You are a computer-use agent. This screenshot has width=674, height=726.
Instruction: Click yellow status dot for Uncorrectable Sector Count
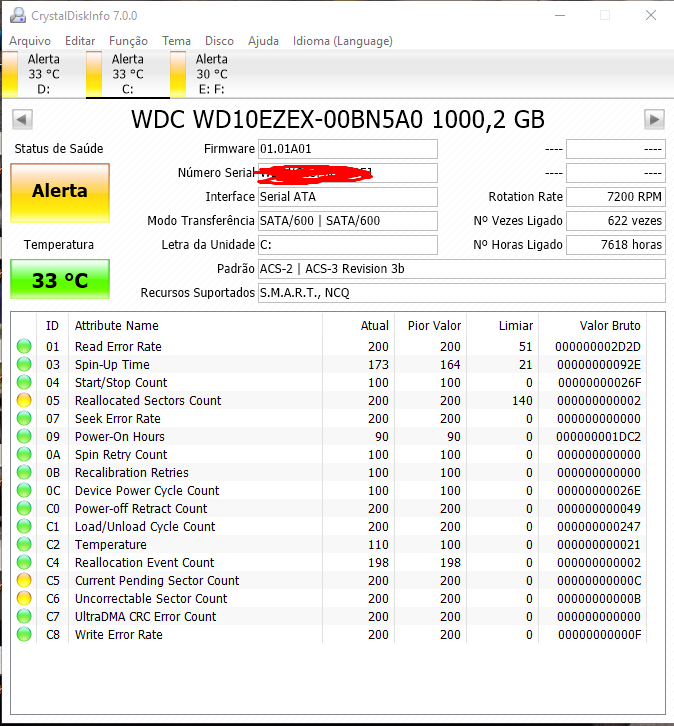pyautogui.click(x=24, y=598)
